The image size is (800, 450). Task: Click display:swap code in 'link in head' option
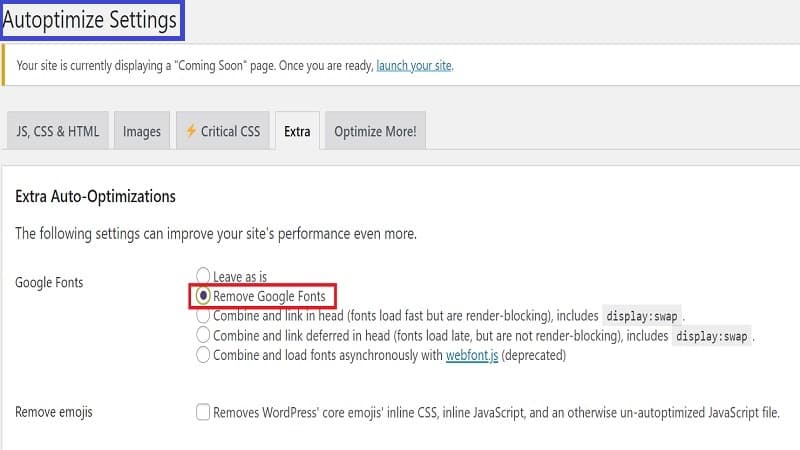point(643,316)
